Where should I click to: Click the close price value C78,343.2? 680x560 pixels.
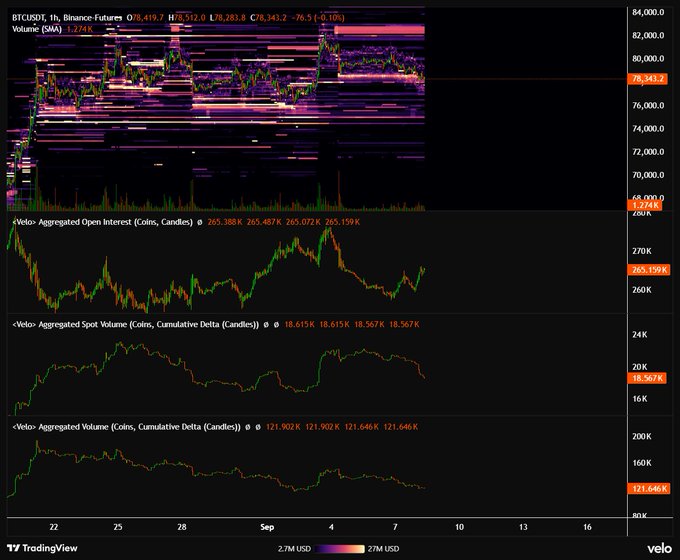pyautogui.click(x=268, y=18)
